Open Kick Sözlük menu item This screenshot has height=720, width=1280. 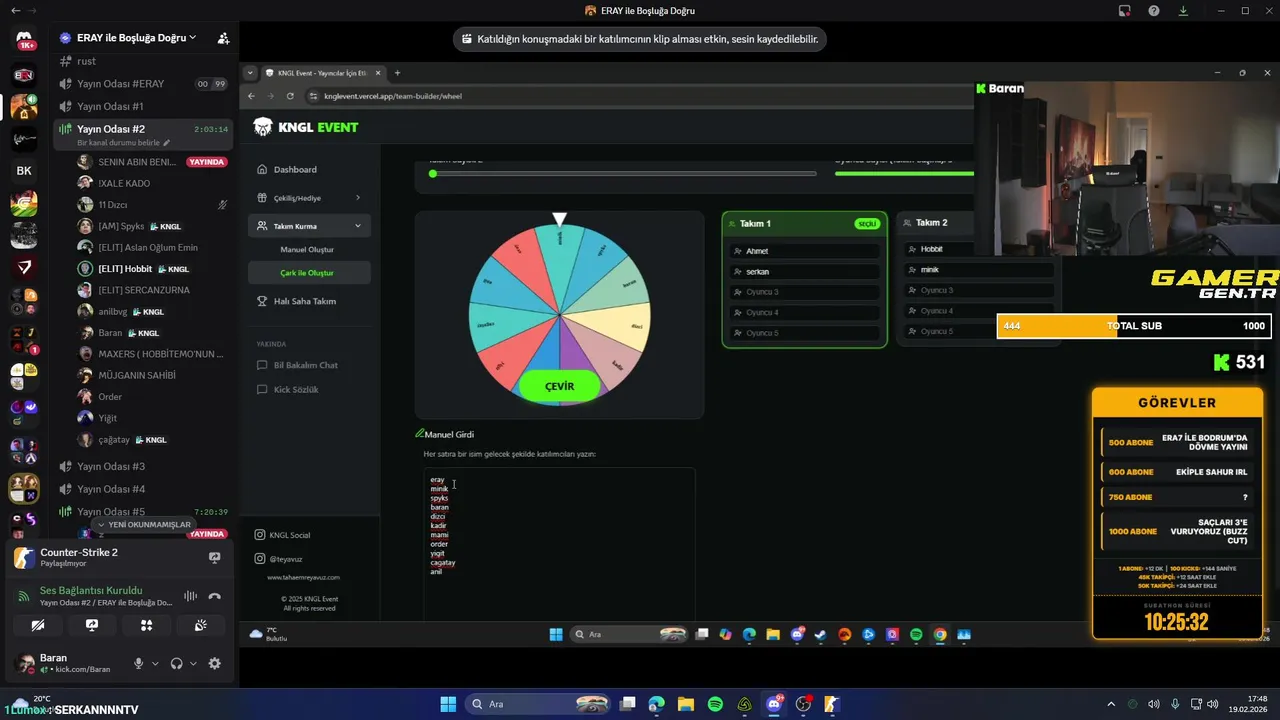click(308, 389)
